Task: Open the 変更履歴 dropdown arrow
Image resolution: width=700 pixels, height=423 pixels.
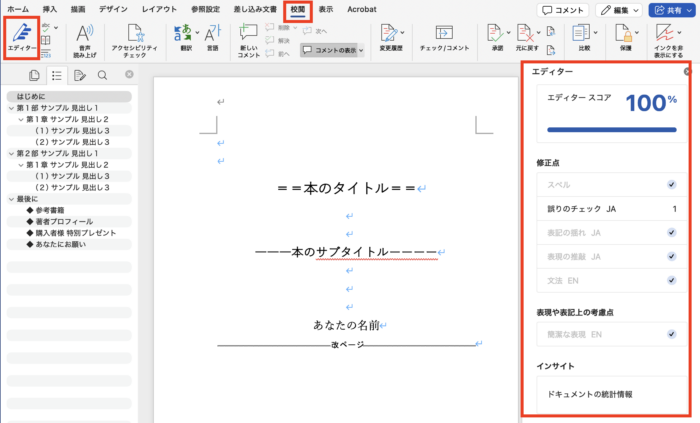Action: click(x=402, y=32)
